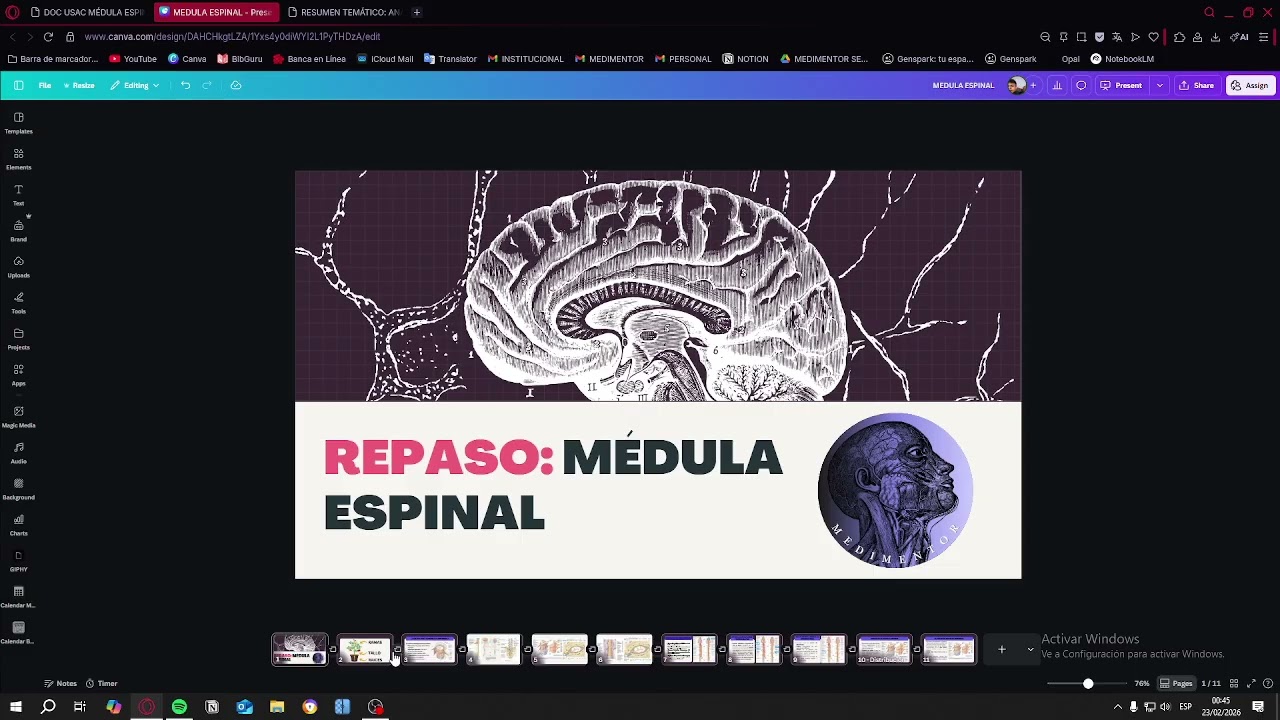This screenshot has height=720, width=1280.
Task: Click the Undo arrow in toolbar
Action: pos(185,85)
